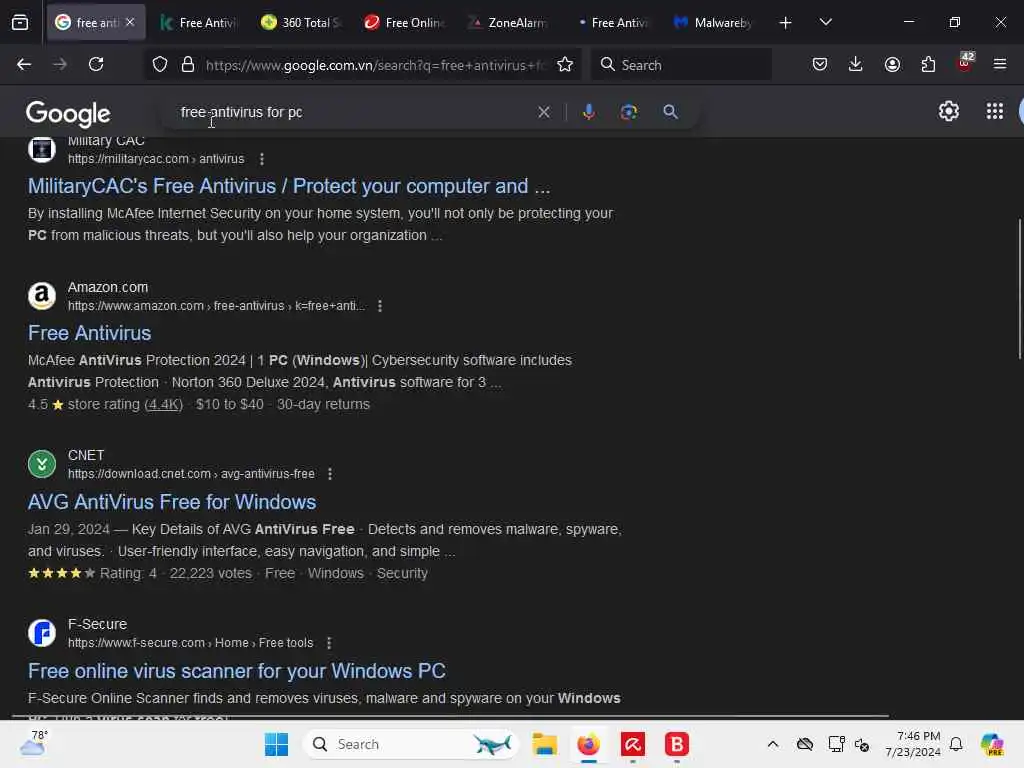Open Windows Start menu
Viewport: 1024px width, 768px height.
point(276,744)
